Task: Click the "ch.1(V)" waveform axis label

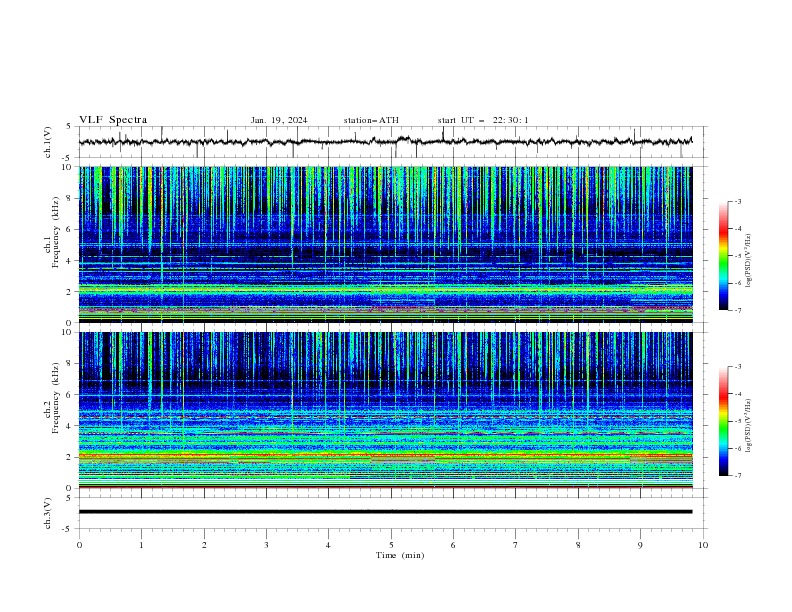Action: tap(48, 142)
